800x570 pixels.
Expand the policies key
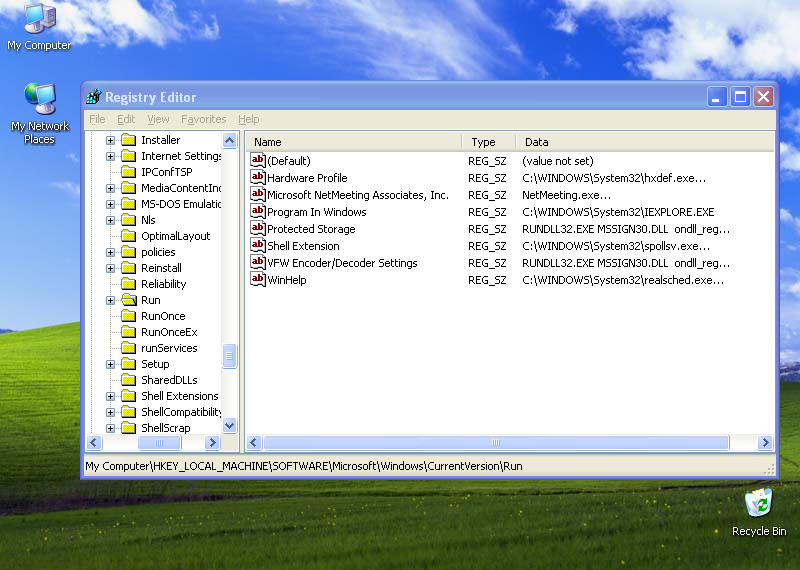point(110,252)
